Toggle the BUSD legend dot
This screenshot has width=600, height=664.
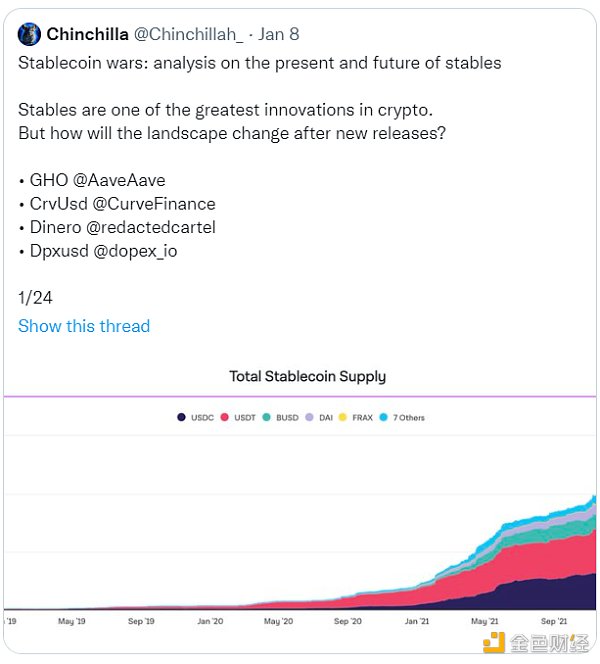tap(267, 417)
